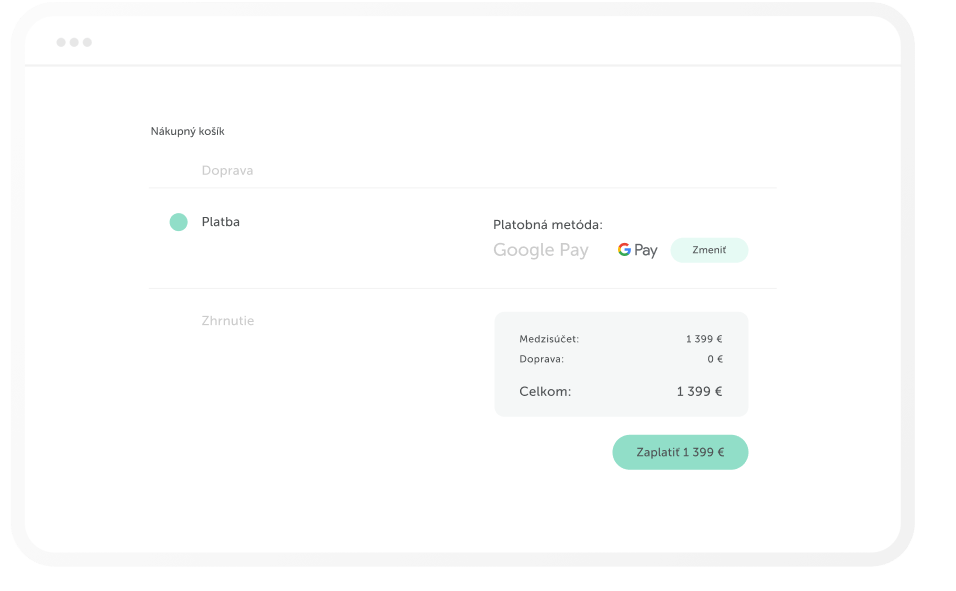Expand the Zhrnutie summary section
956x591 pixels.
click(x=228, y=320)
